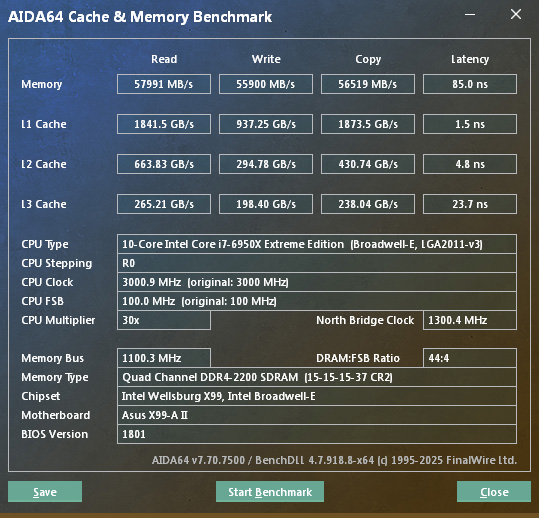Select L2 Cache Copy 430.74 GB/s
Screen dimensions: 539x518
(368, 164)
